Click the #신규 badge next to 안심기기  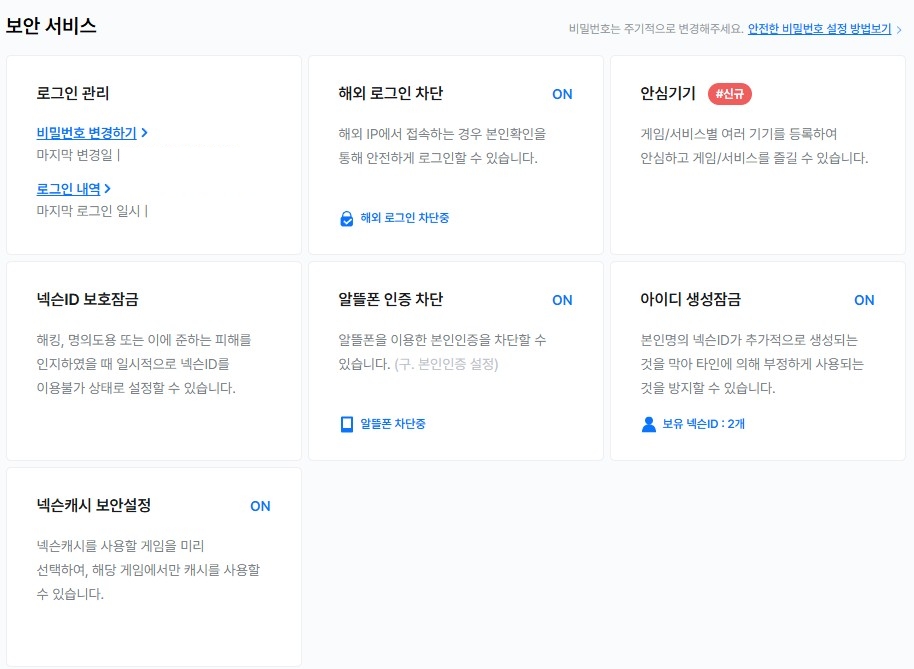(730, 94)
